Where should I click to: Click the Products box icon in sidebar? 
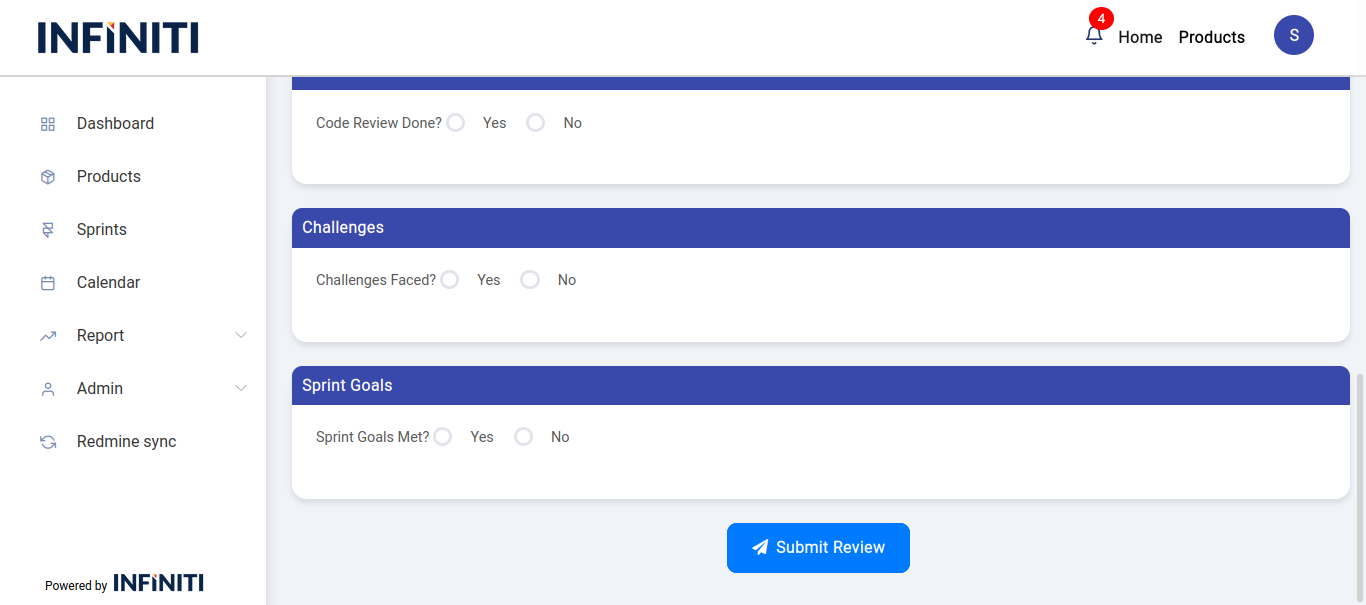coord(47,177)
